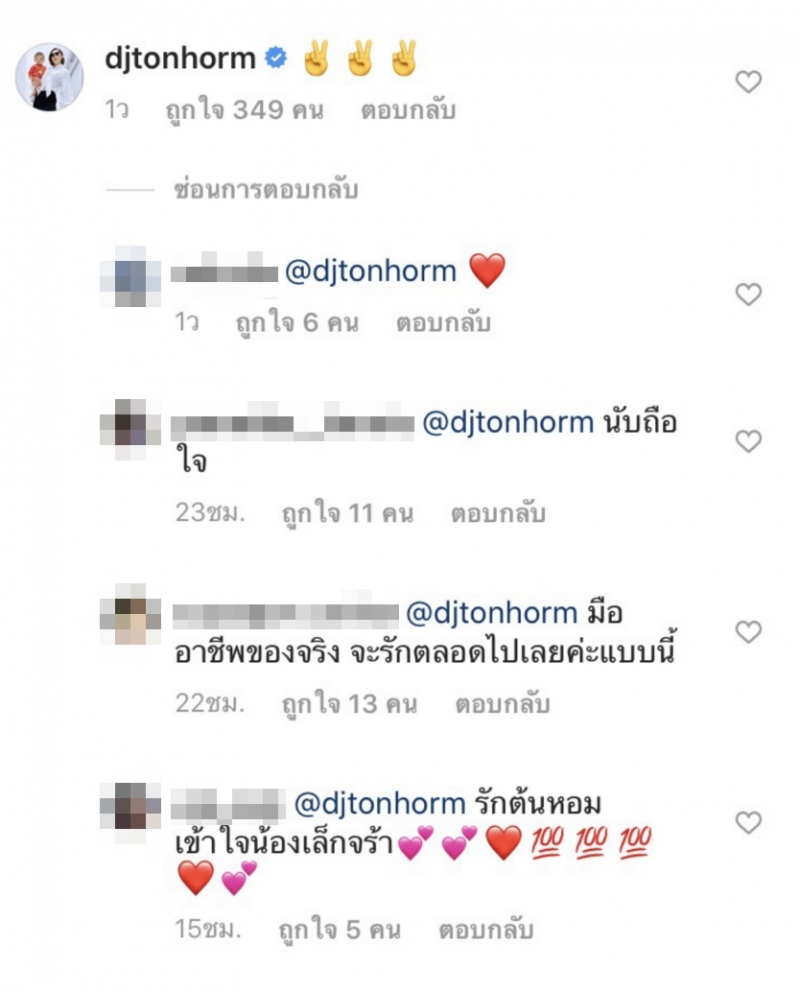Open the @djtonhorm mention in the รักต้นหอม reply

click(380, 803)
